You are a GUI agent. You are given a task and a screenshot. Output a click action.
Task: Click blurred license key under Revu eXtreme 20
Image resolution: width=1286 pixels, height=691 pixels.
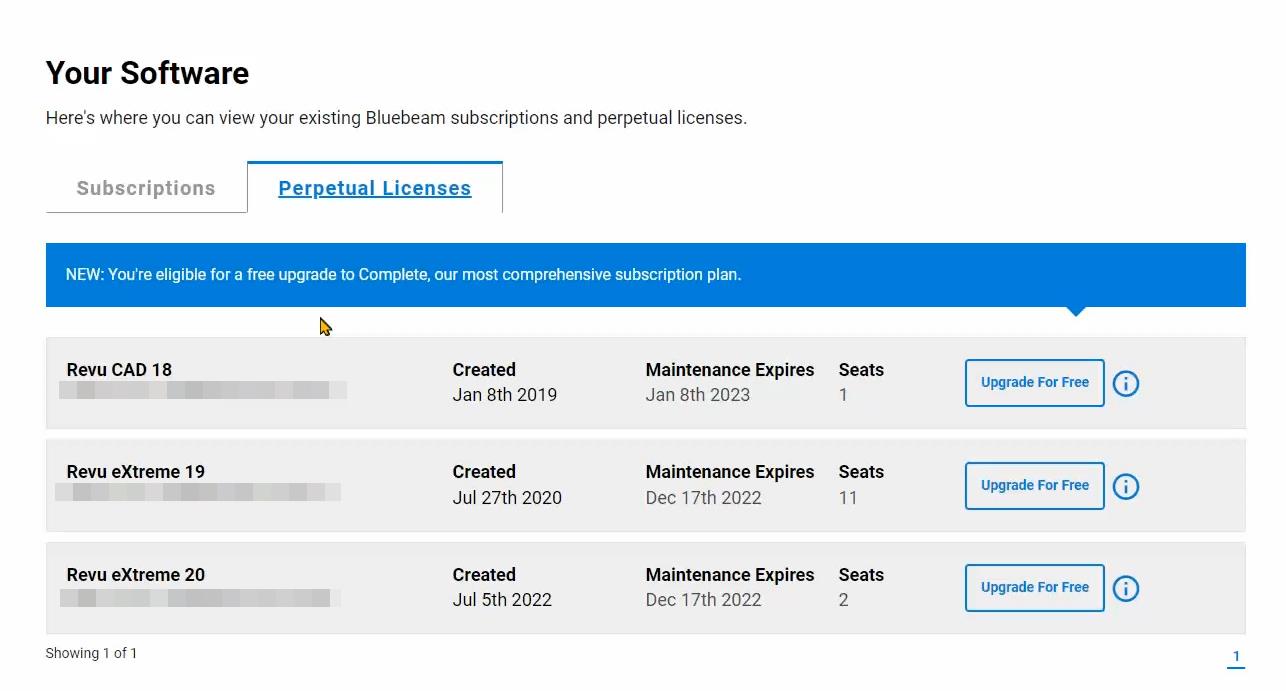pyautogui.click(x=200, y=598)
